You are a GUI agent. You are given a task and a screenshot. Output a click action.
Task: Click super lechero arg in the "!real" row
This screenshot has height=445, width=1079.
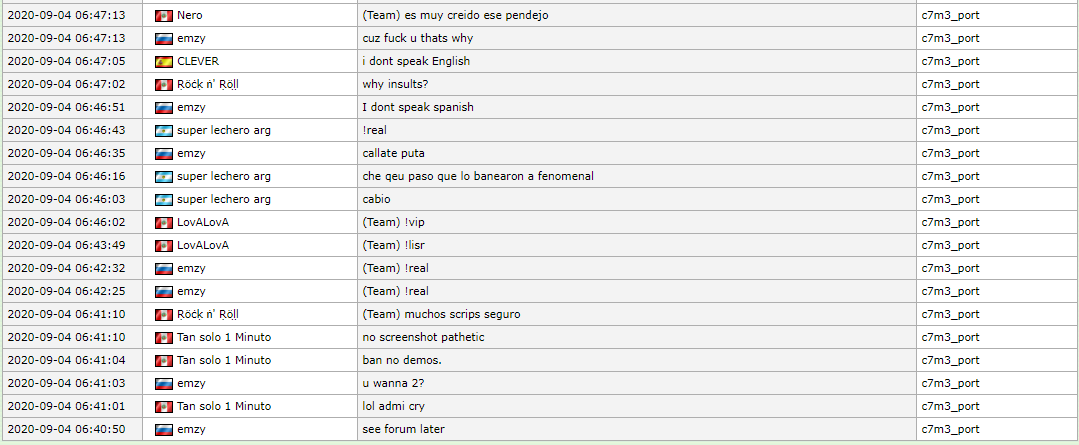click(x=223, y=131)
